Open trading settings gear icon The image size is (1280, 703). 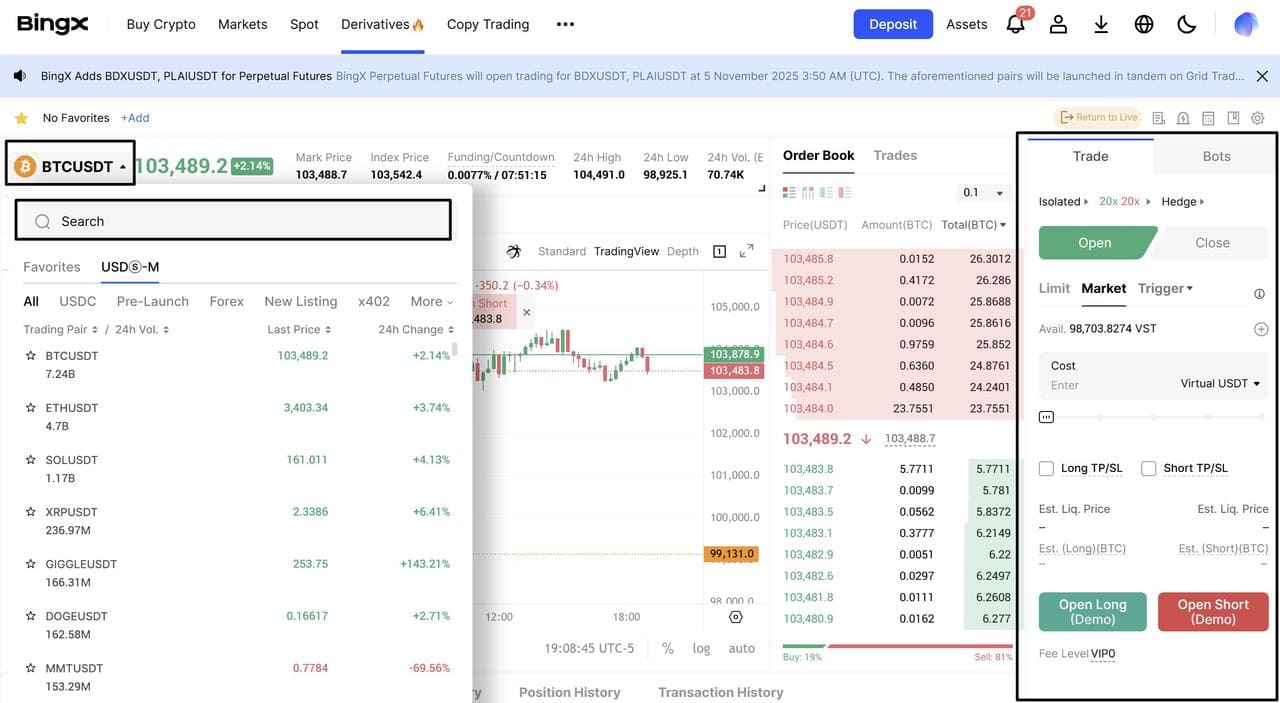[x=1258, y=118]
